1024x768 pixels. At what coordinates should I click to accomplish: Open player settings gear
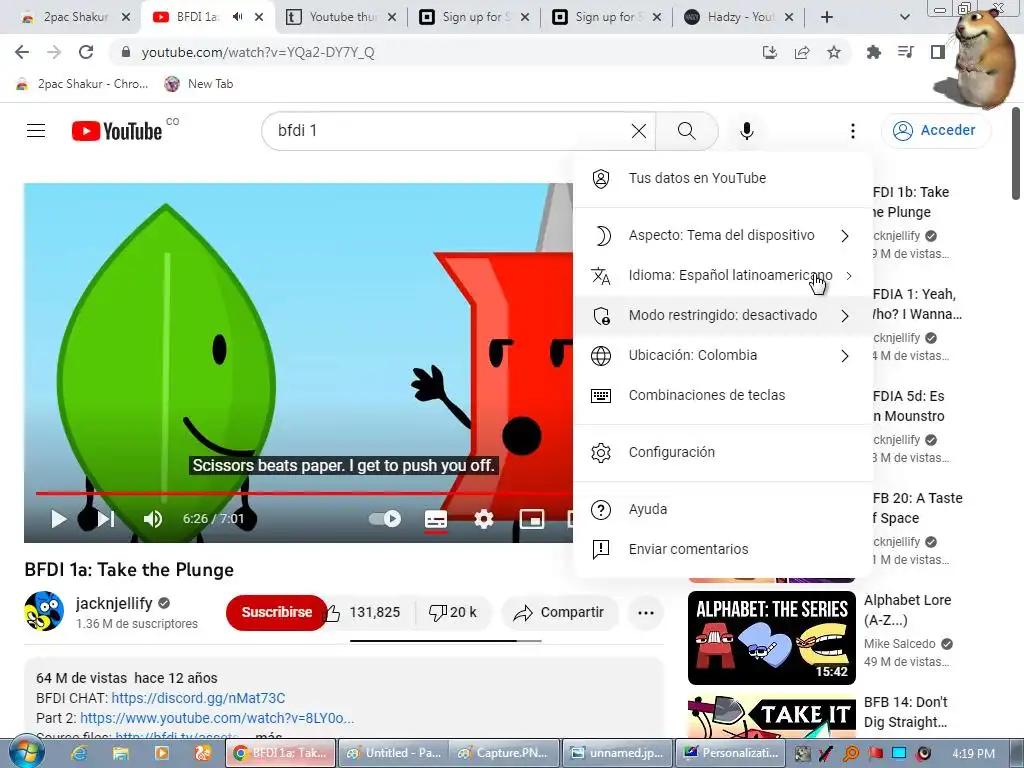pyautogui.click(x=483, y=519)
